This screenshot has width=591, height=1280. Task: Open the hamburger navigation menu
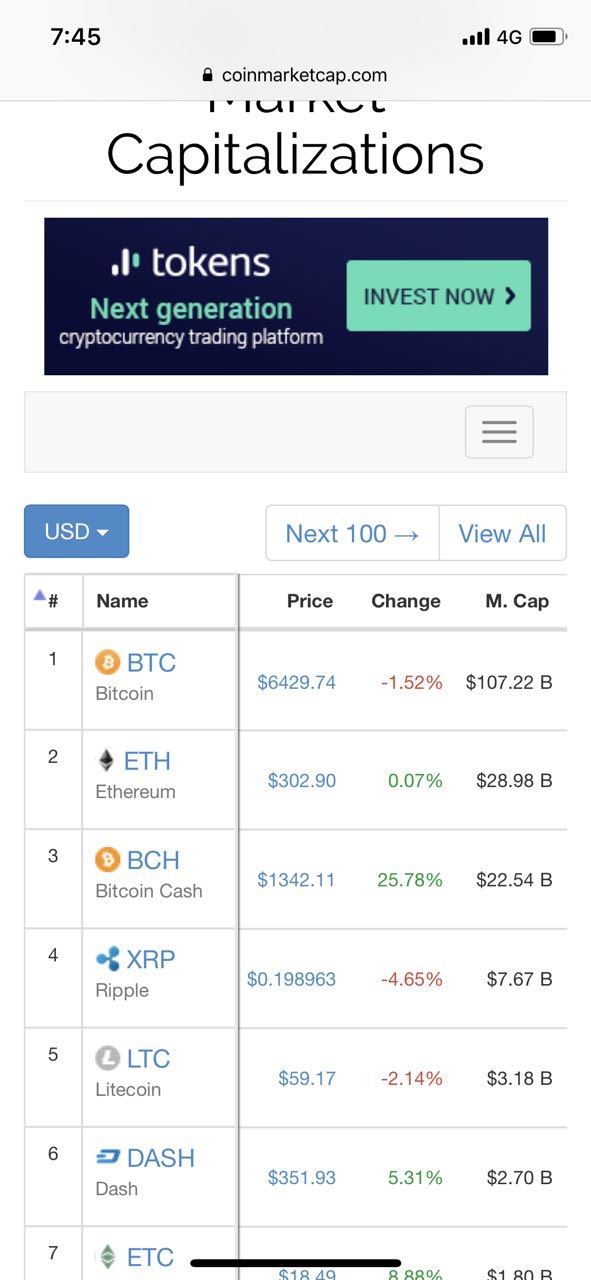[x=499, y=432]
